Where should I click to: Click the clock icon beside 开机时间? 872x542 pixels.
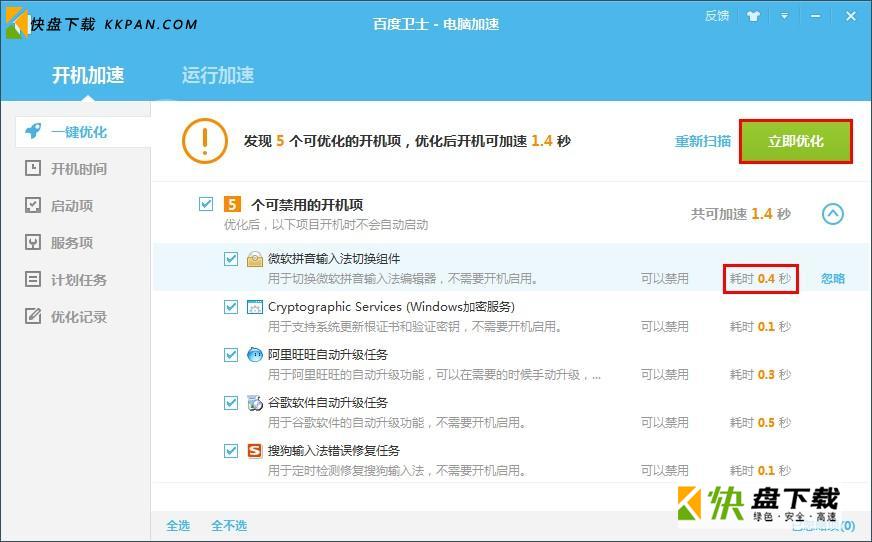(33, 168)
